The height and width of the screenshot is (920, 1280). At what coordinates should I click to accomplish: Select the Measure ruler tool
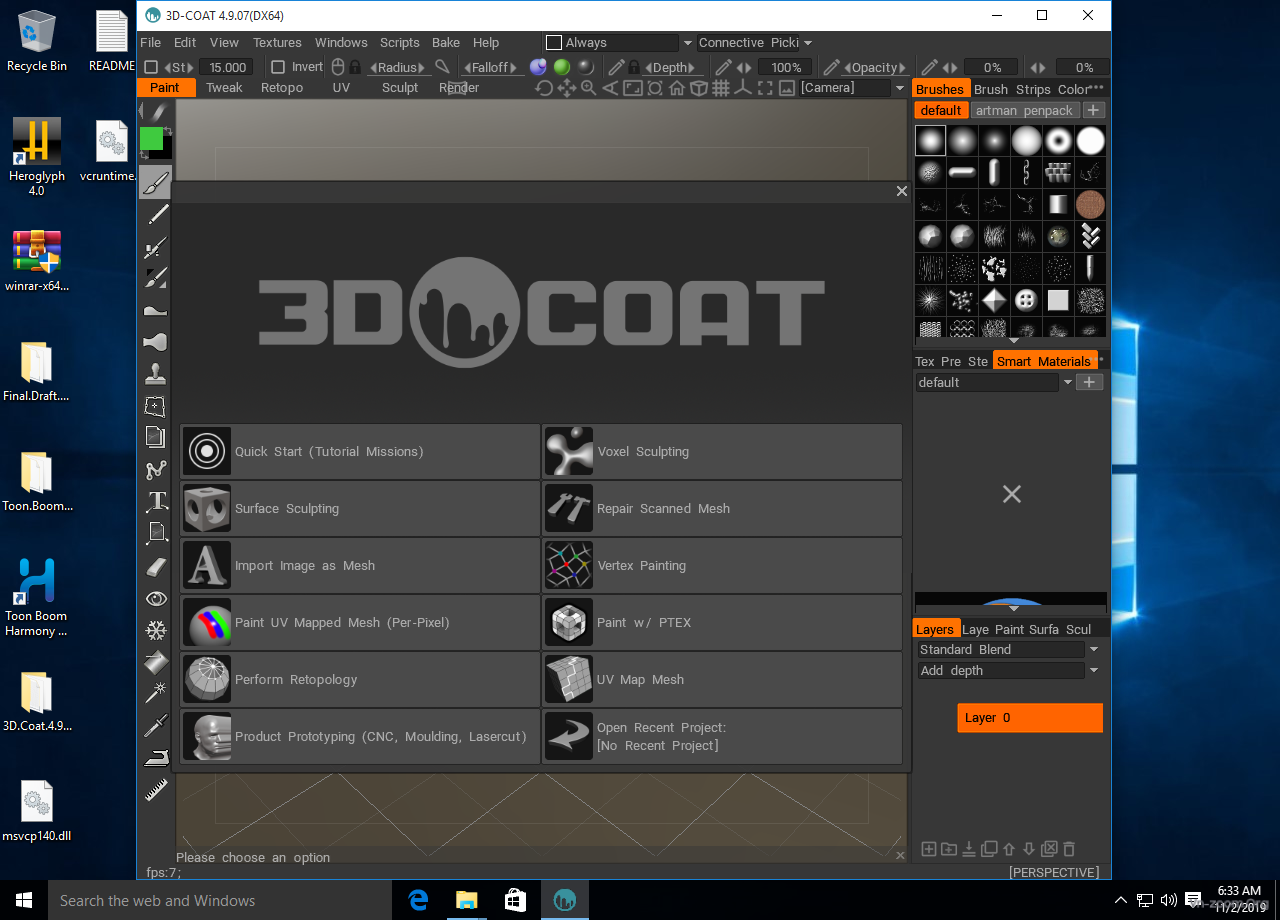pos(155,790)
